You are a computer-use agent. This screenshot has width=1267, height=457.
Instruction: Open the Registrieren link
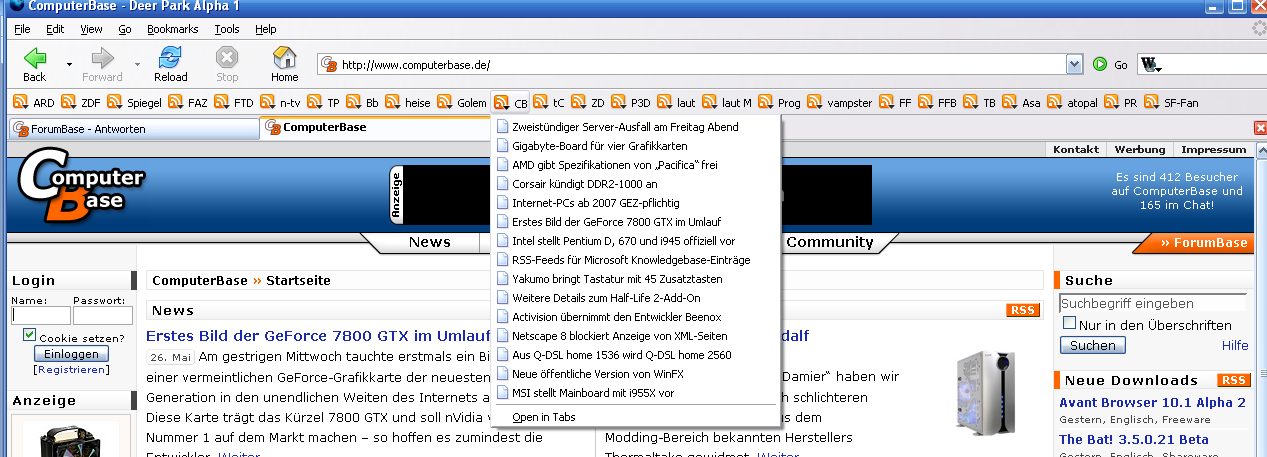pos(71,370)
